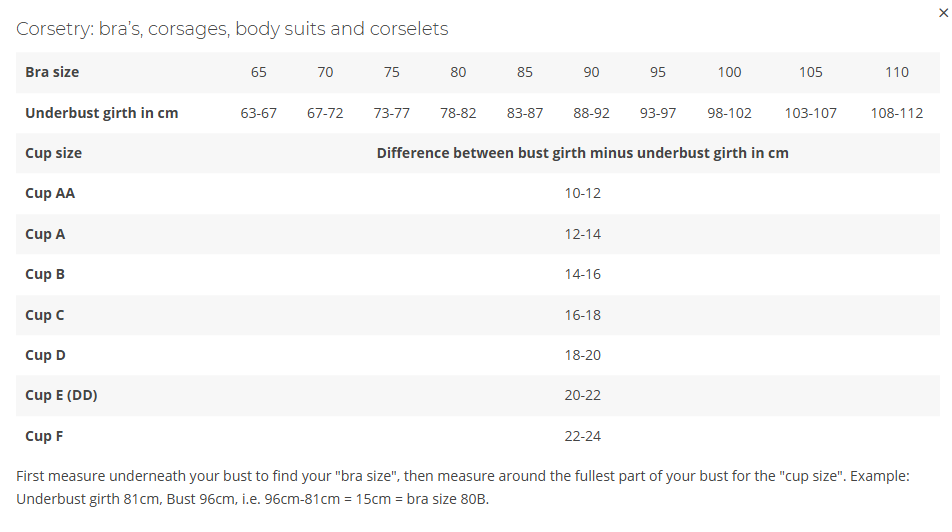Click the measuring instructions paragraph

(x=462, y=487)
